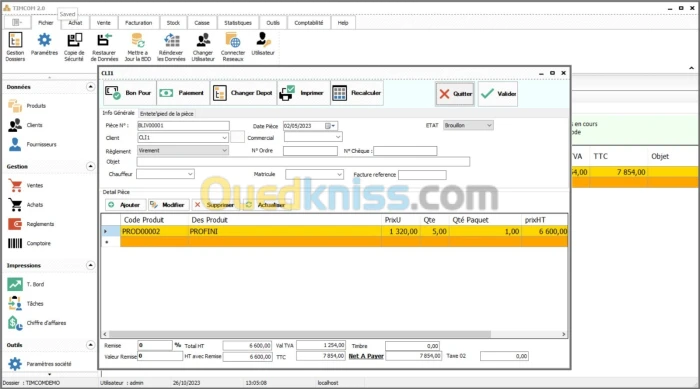
Task: Click Changer Utilisateur icon
Action: point(203,46)
